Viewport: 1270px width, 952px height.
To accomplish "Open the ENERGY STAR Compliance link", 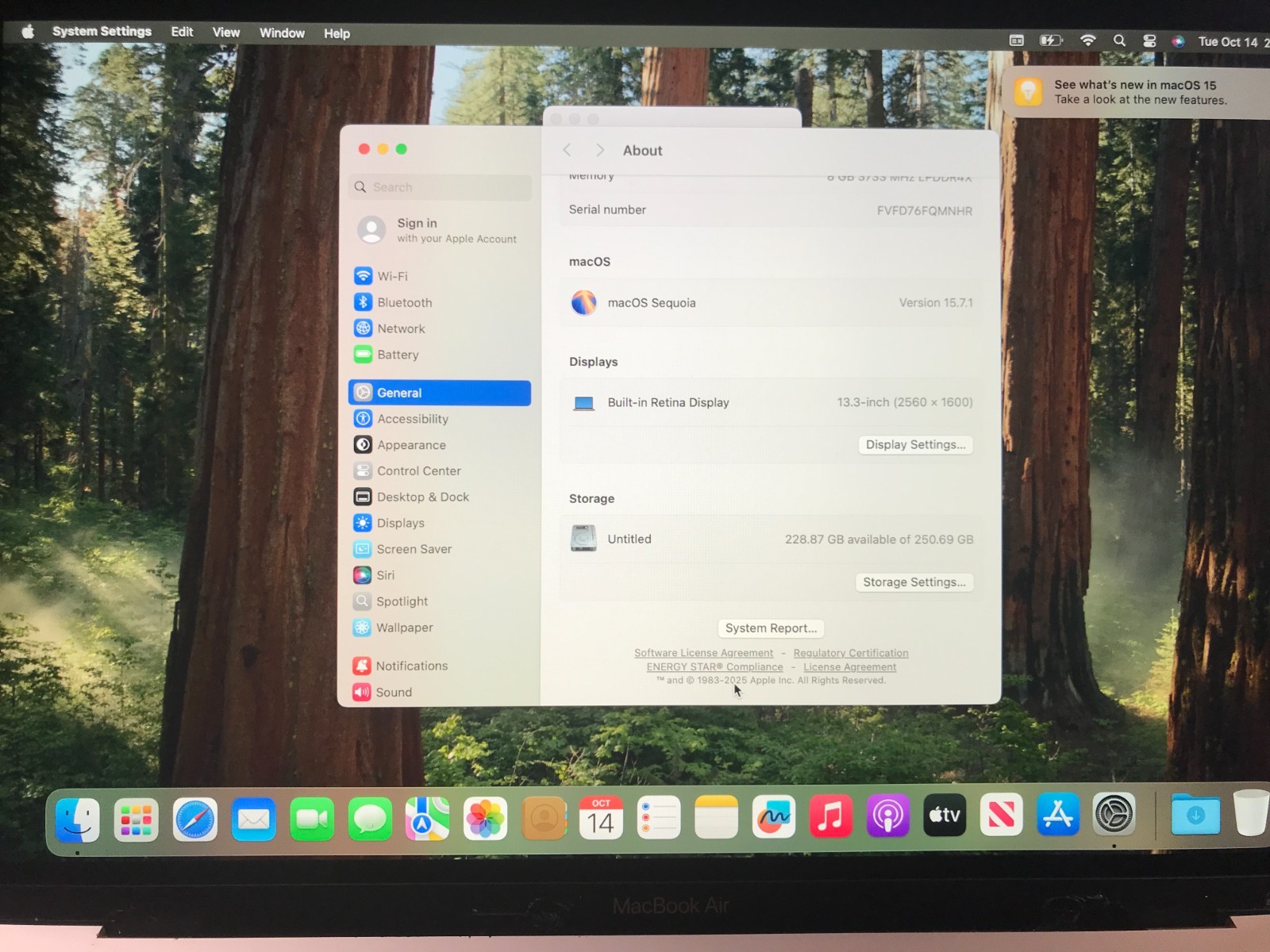I will (714, 667).
